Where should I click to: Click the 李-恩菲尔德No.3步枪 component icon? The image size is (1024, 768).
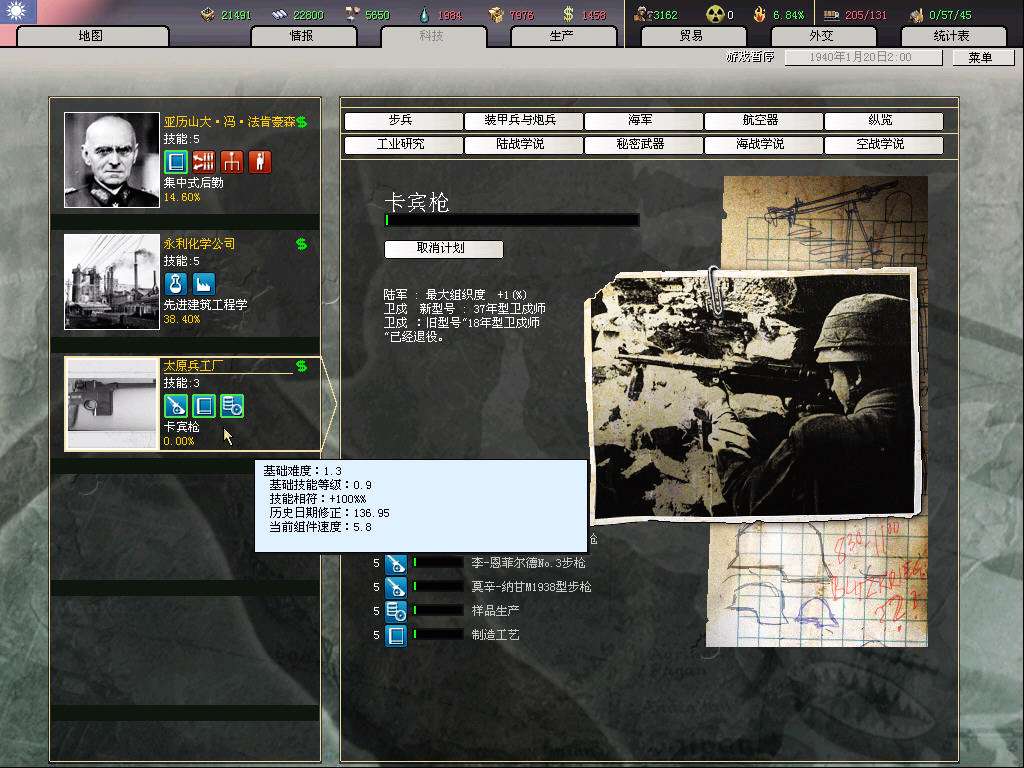[x=396, y=563]
